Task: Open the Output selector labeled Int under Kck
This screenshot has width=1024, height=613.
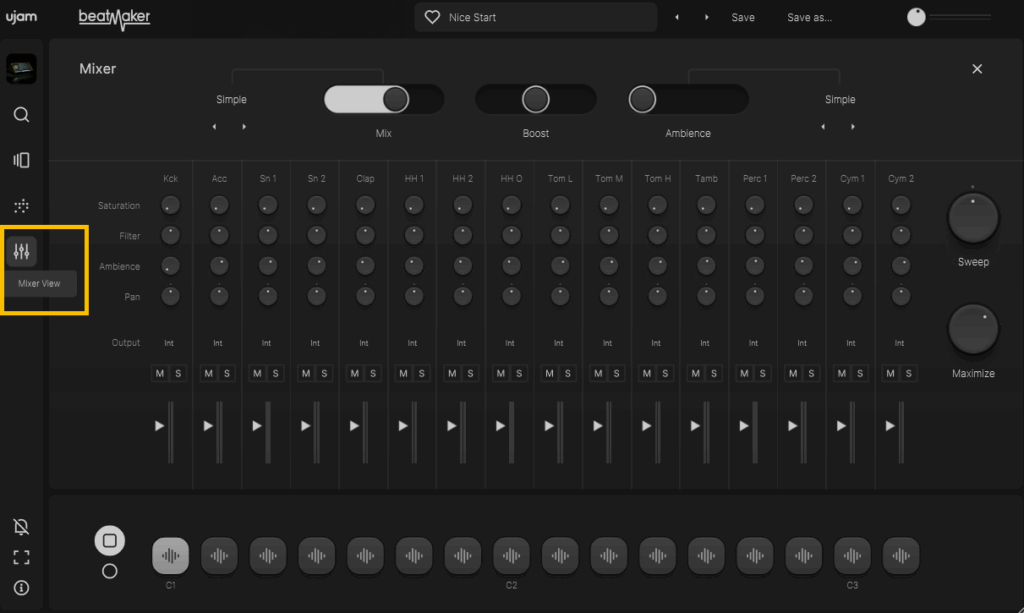Action: 170,342
